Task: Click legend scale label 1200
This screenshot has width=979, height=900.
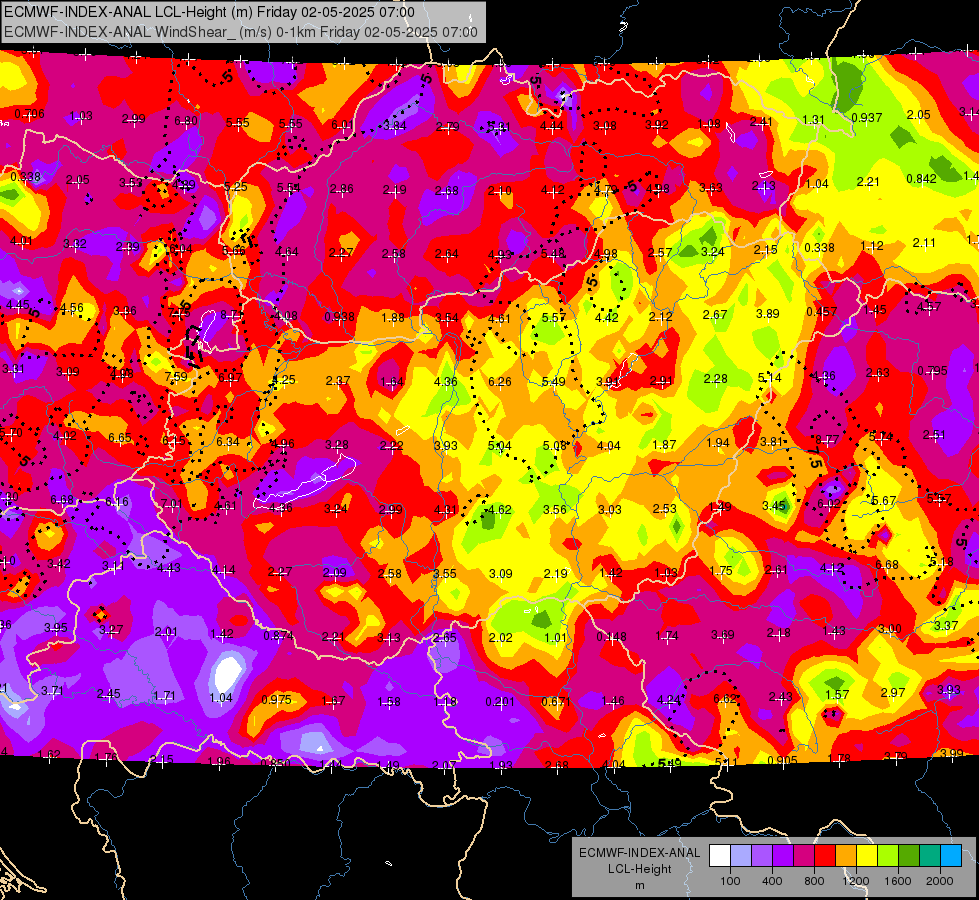Action: pyautogui.click(x=855, y=881)
